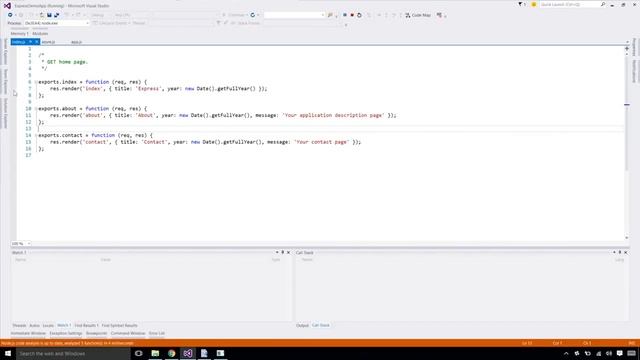Collapse the exports.contact function block

[36, 135]
